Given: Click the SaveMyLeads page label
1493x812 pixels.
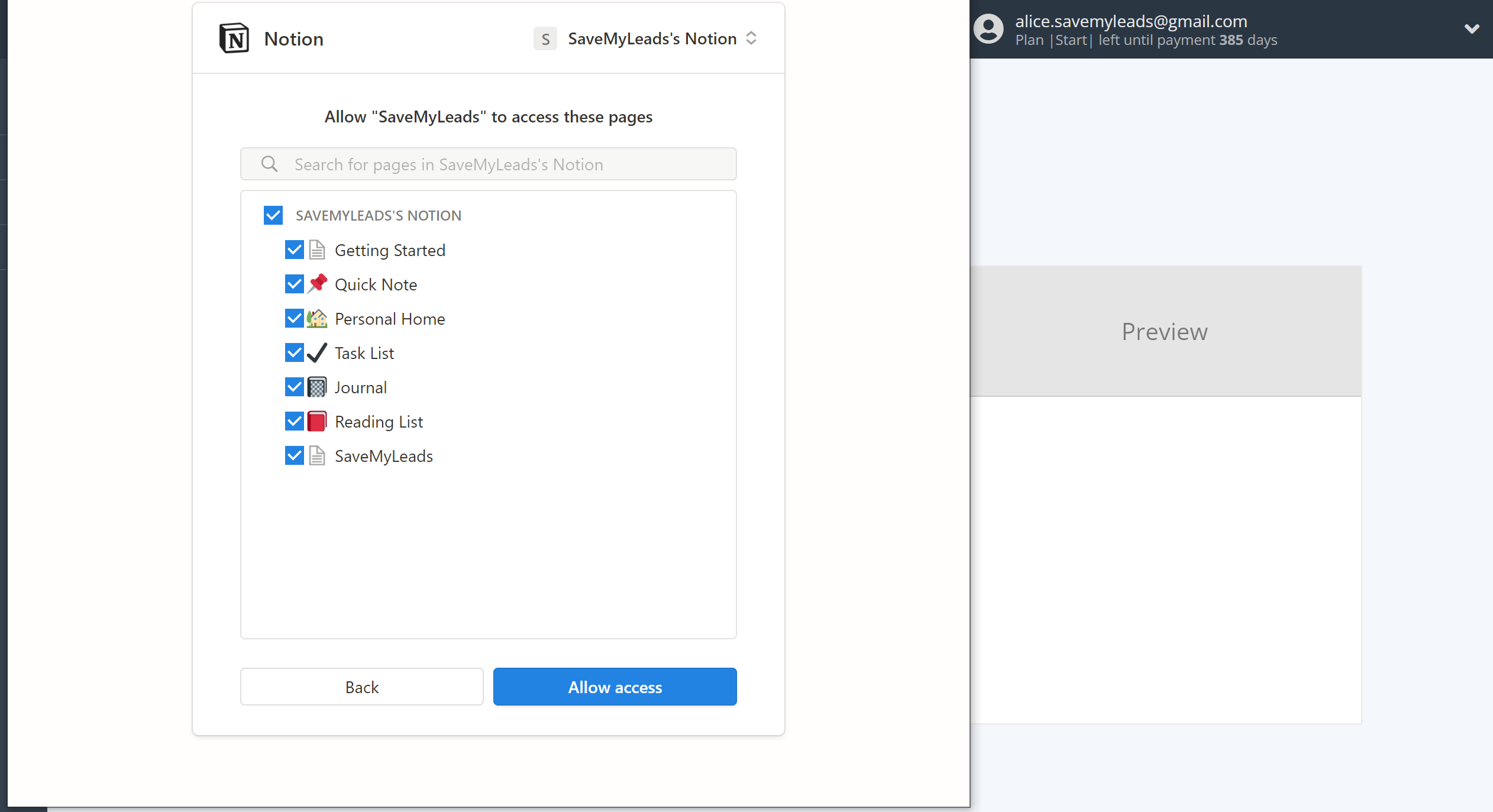Looking at the screenshot, I should coord(384,456).
